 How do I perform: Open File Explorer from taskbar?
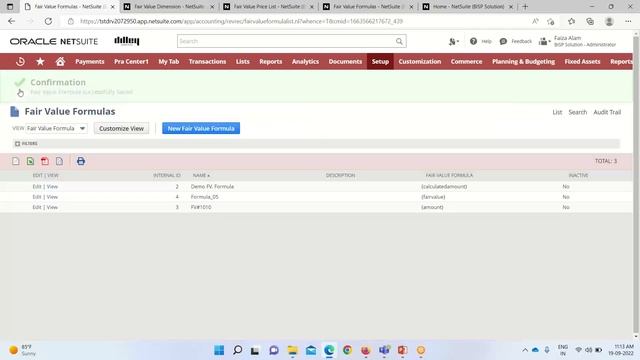pyautogui.click(x=293, y=350)
